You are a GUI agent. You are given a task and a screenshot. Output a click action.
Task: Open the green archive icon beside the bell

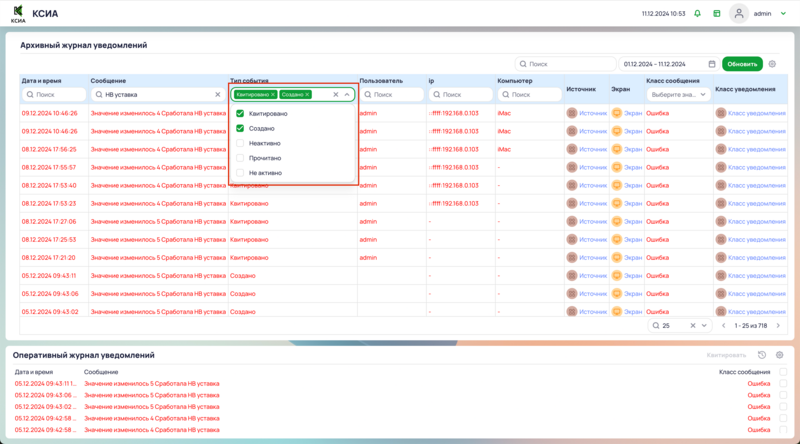click(x=716, y=14)
